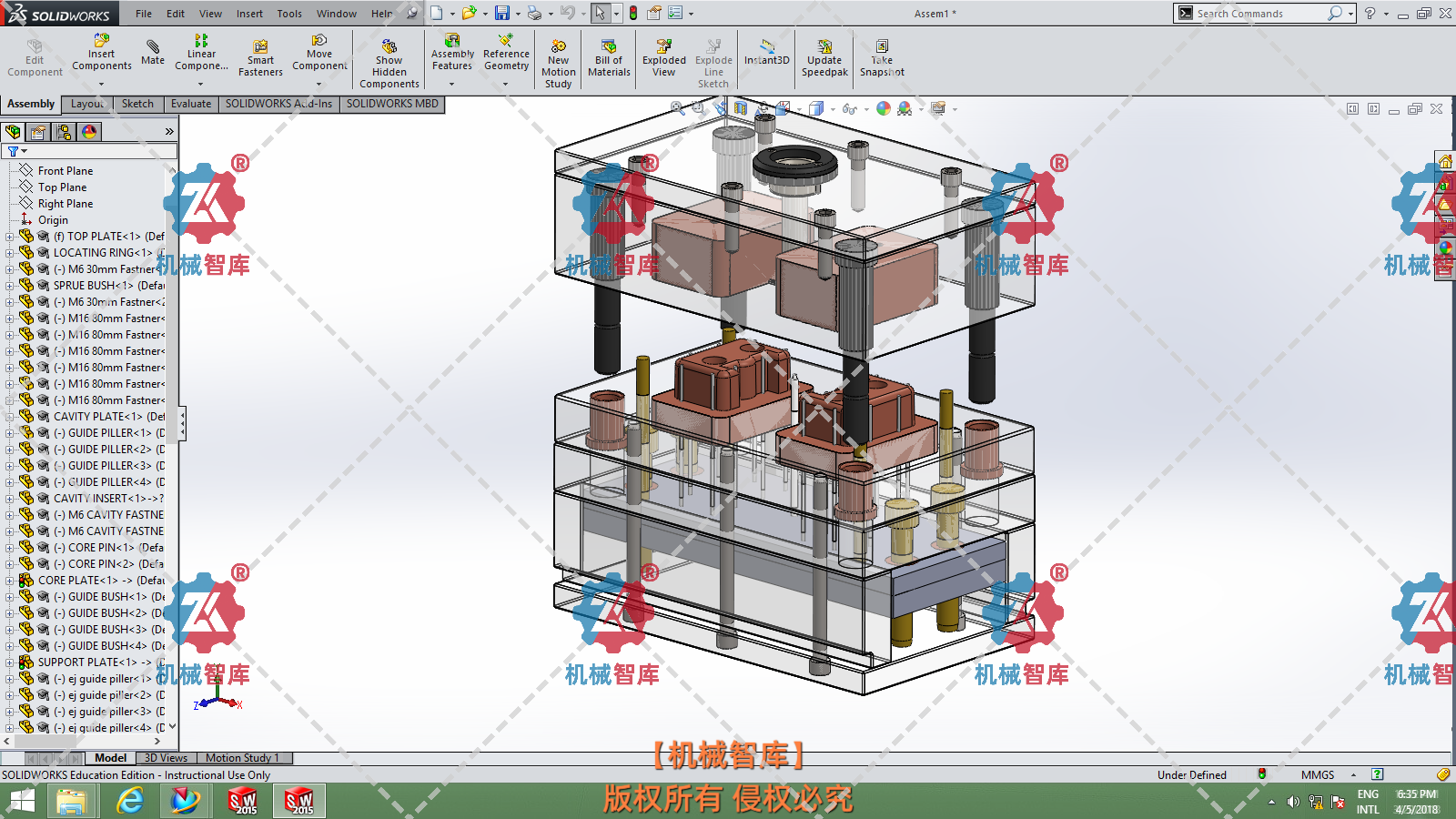Select Front Plane in tree
The image size is (1456, 819).
tap(65, 171)
